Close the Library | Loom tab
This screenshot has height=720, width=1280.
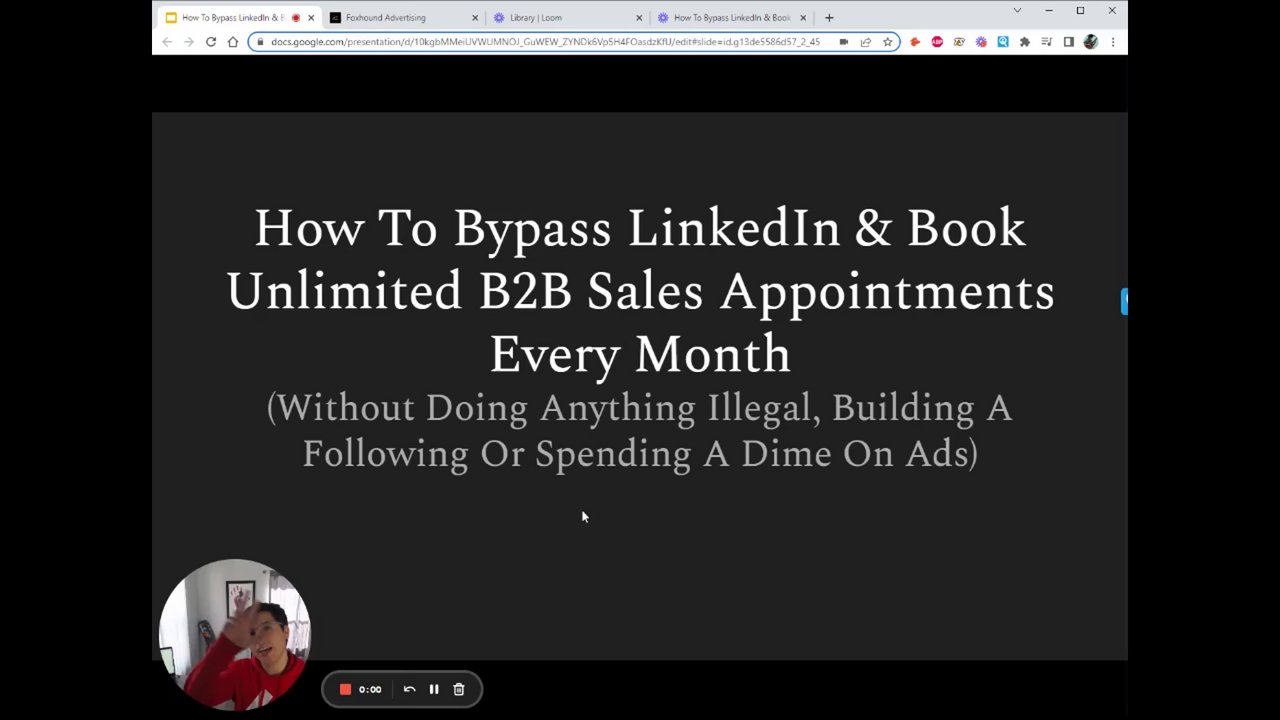639,17
